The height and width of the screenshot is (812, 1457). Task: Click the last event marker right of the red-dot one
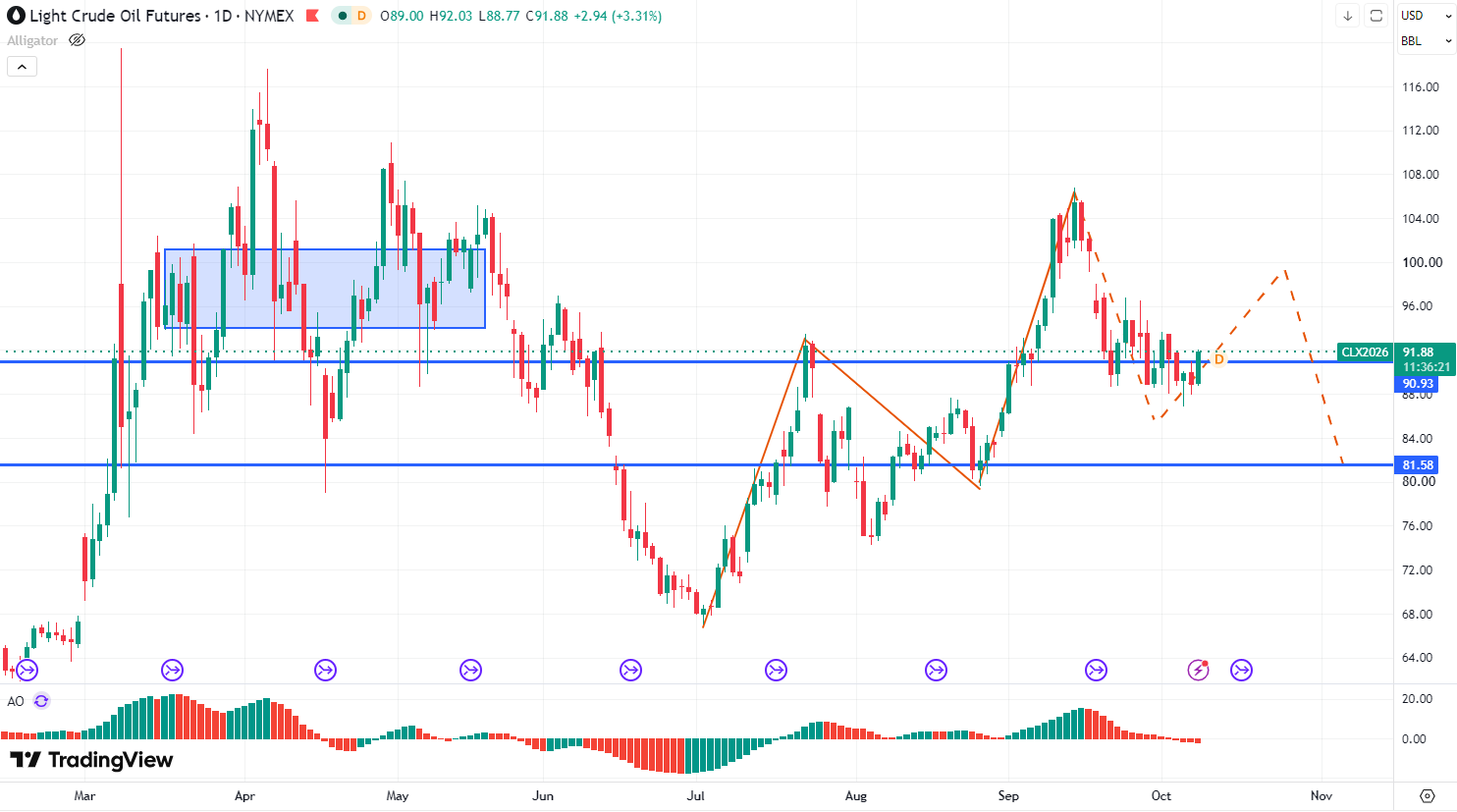[1242, 671]
